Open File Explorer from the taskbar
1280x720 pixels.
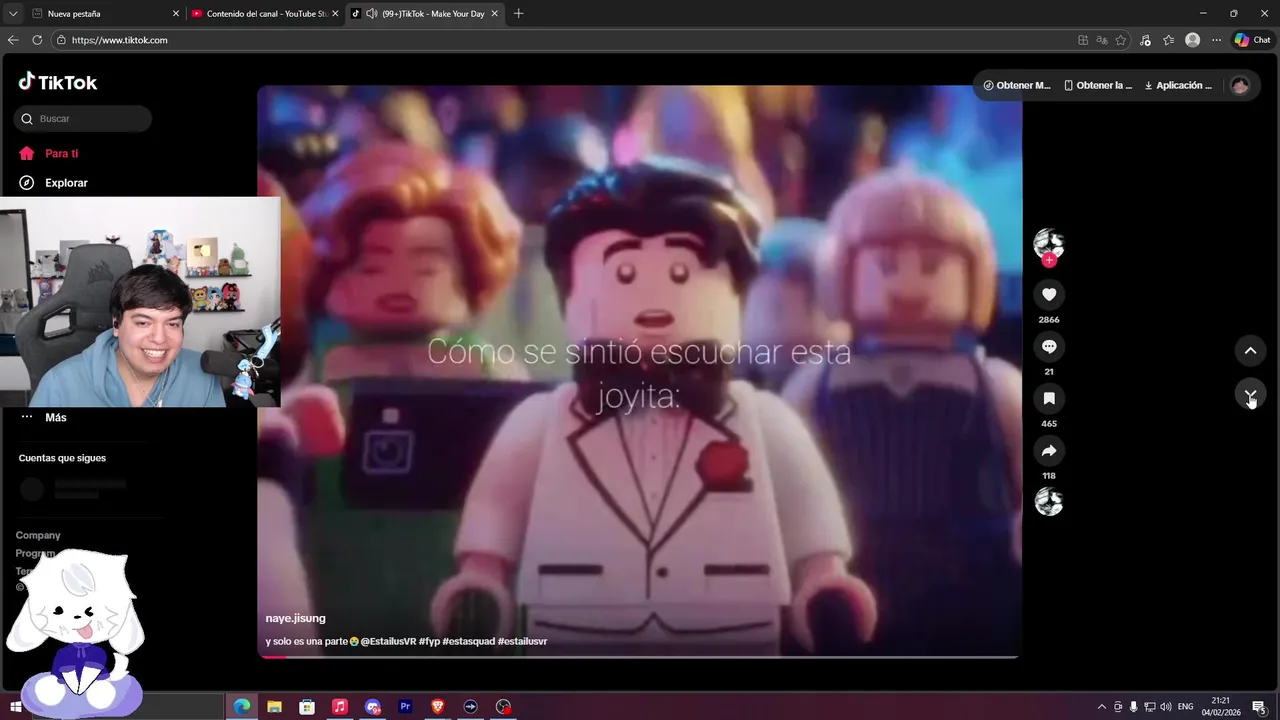coord(274,707)
